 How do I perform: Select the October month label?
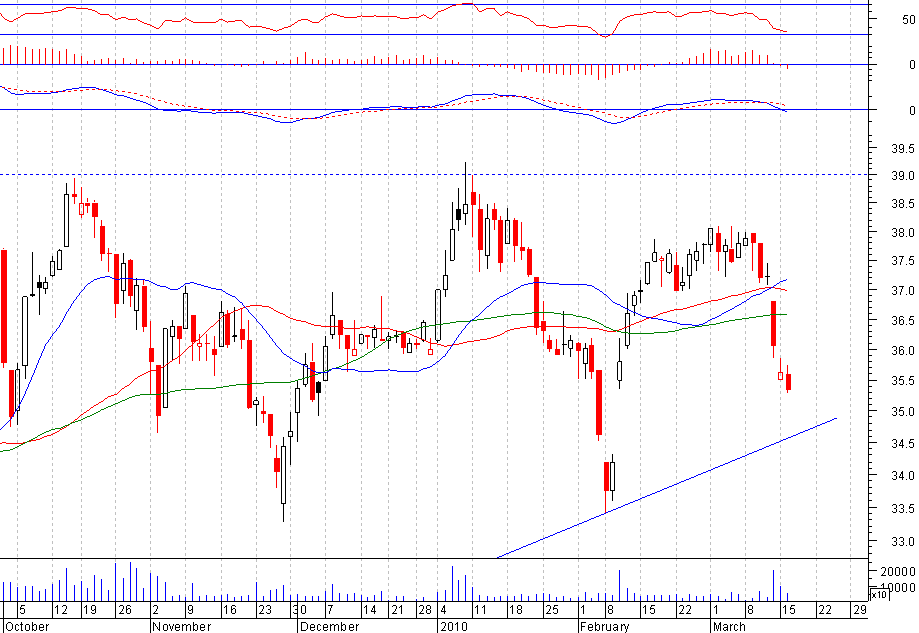tap(27, 627)
